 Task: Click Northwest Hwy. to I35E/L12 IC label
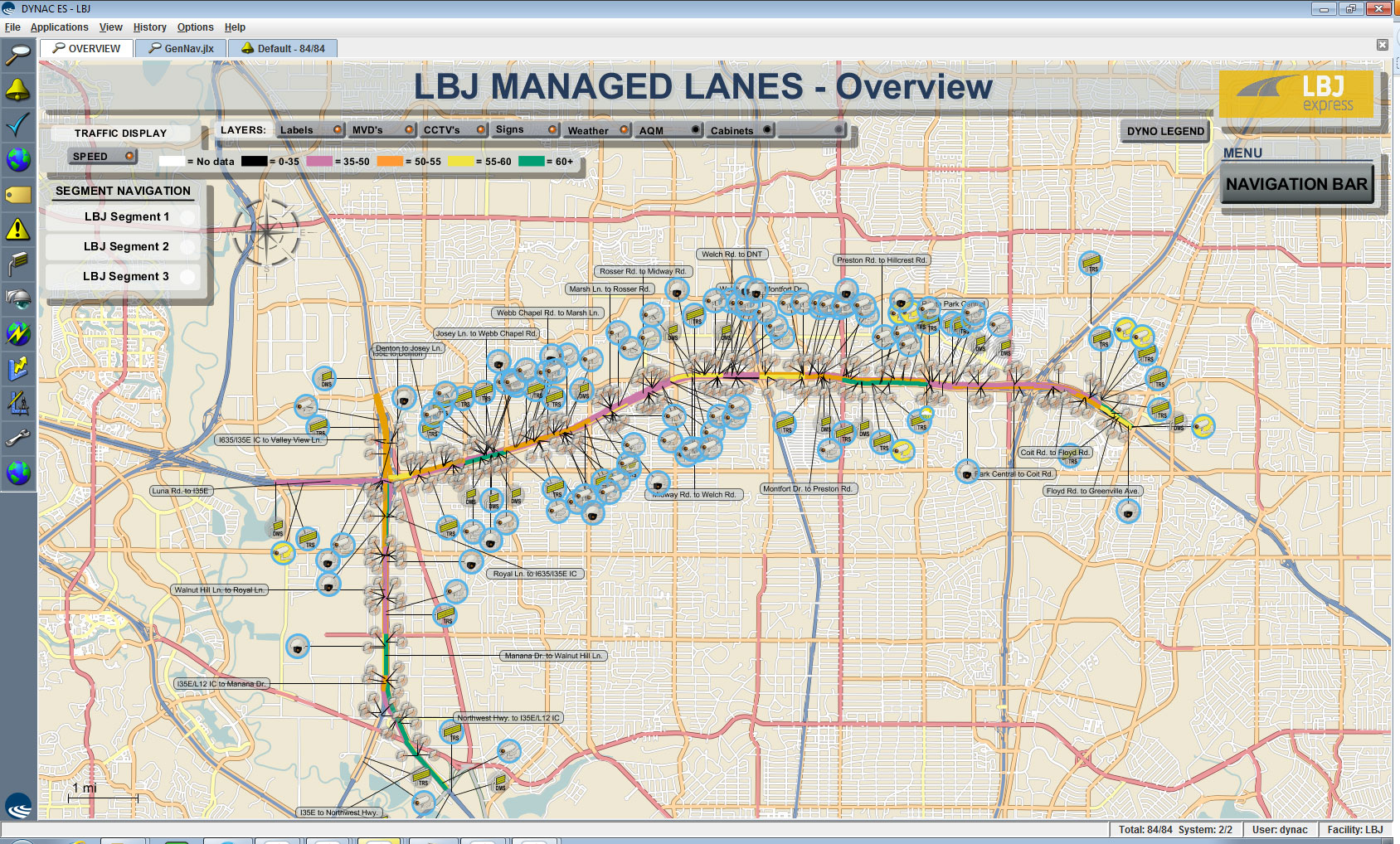point(509,718)
